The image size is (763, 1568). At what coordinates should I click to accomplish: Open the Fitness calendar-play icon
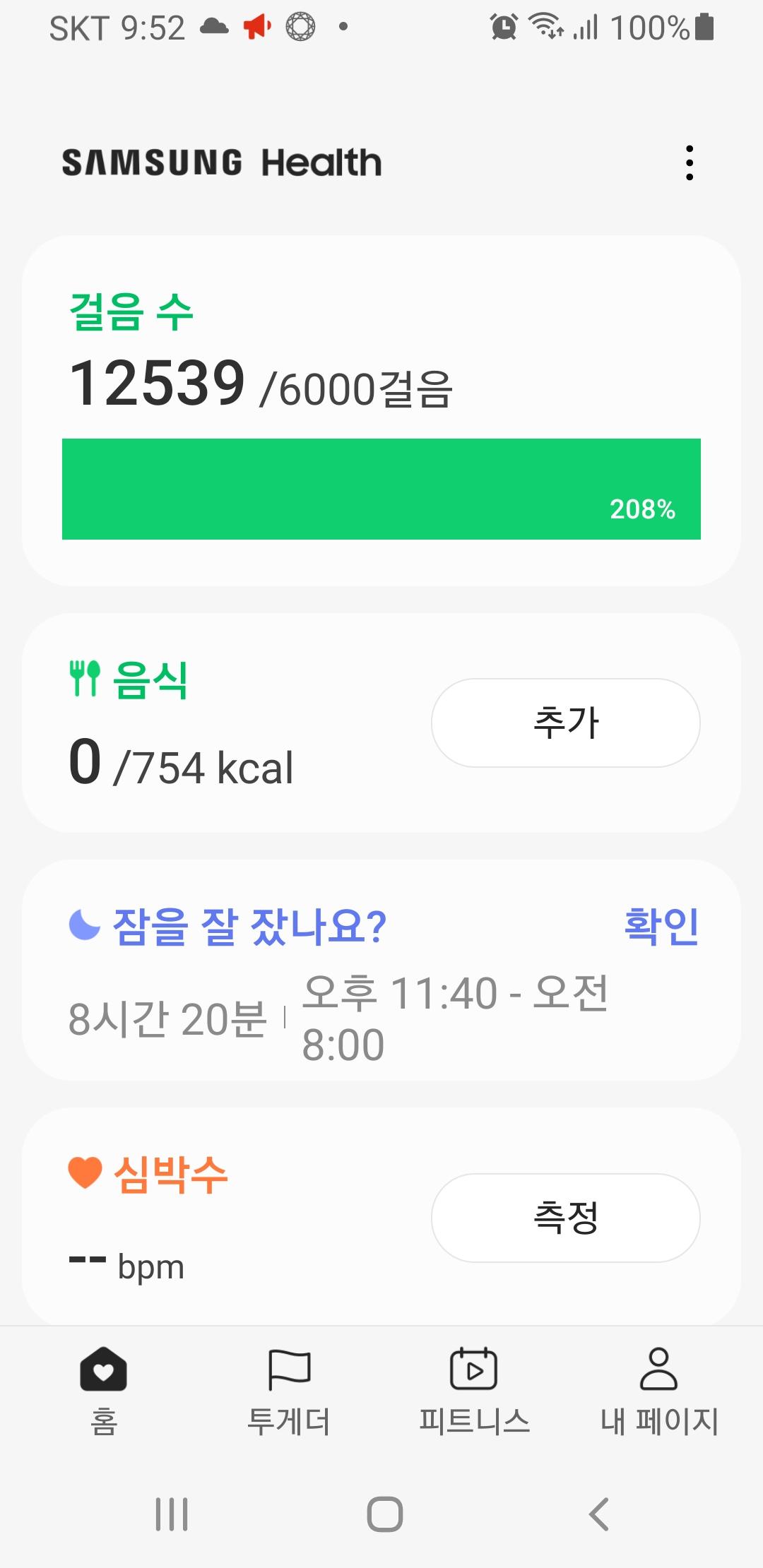[x=474, y=1369]
